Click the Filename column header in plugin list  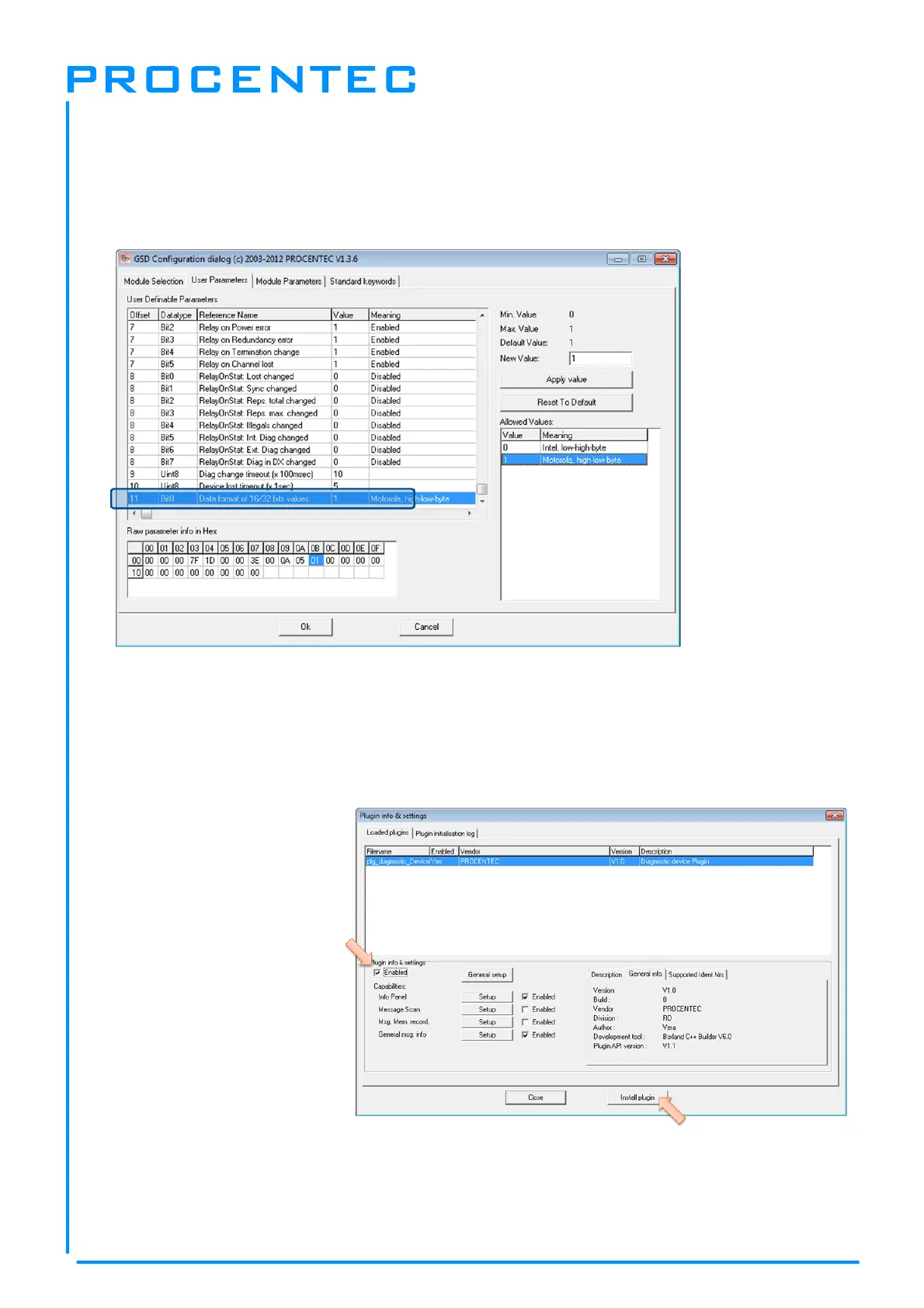click(398, 851)
